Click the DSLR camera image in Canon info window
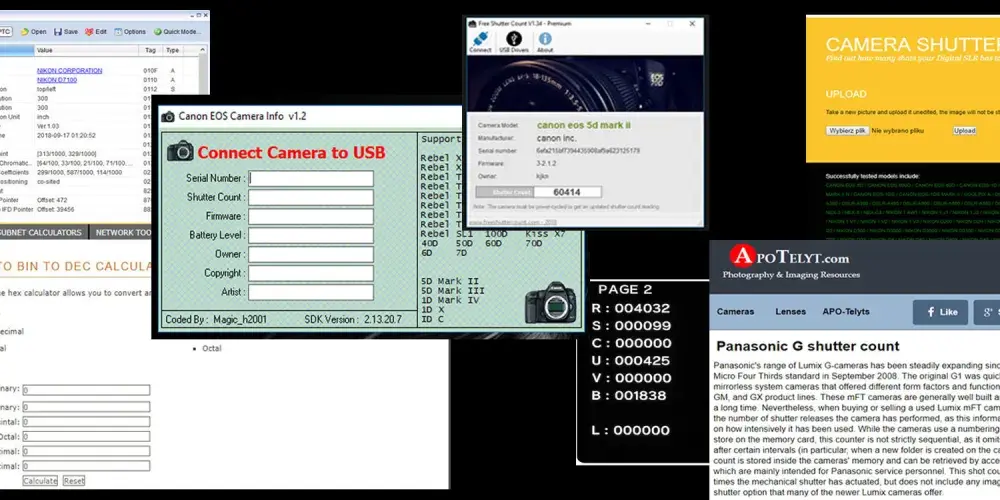Viewport: 1000px width, 500px height. point(550,302)
